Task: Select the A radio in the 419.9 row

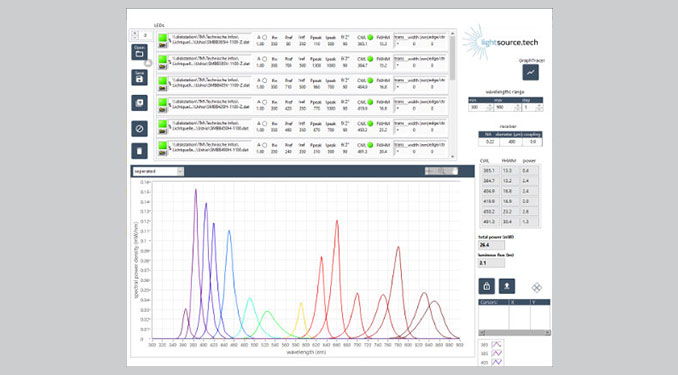Action: coord(265,102)
